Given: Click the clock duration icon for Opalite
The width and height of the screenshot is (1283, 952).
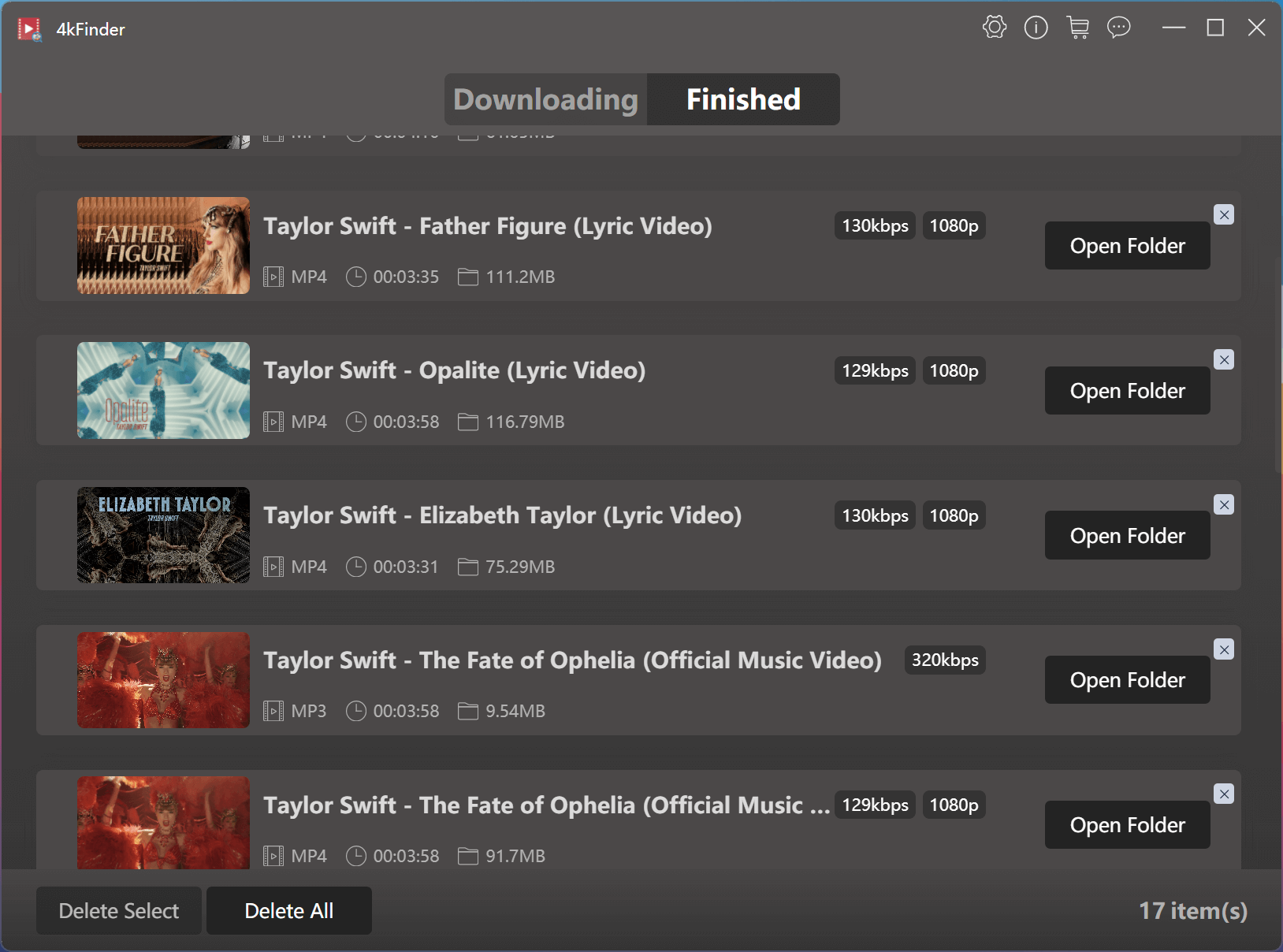Looking at the screenshot, I should [355, 422].
